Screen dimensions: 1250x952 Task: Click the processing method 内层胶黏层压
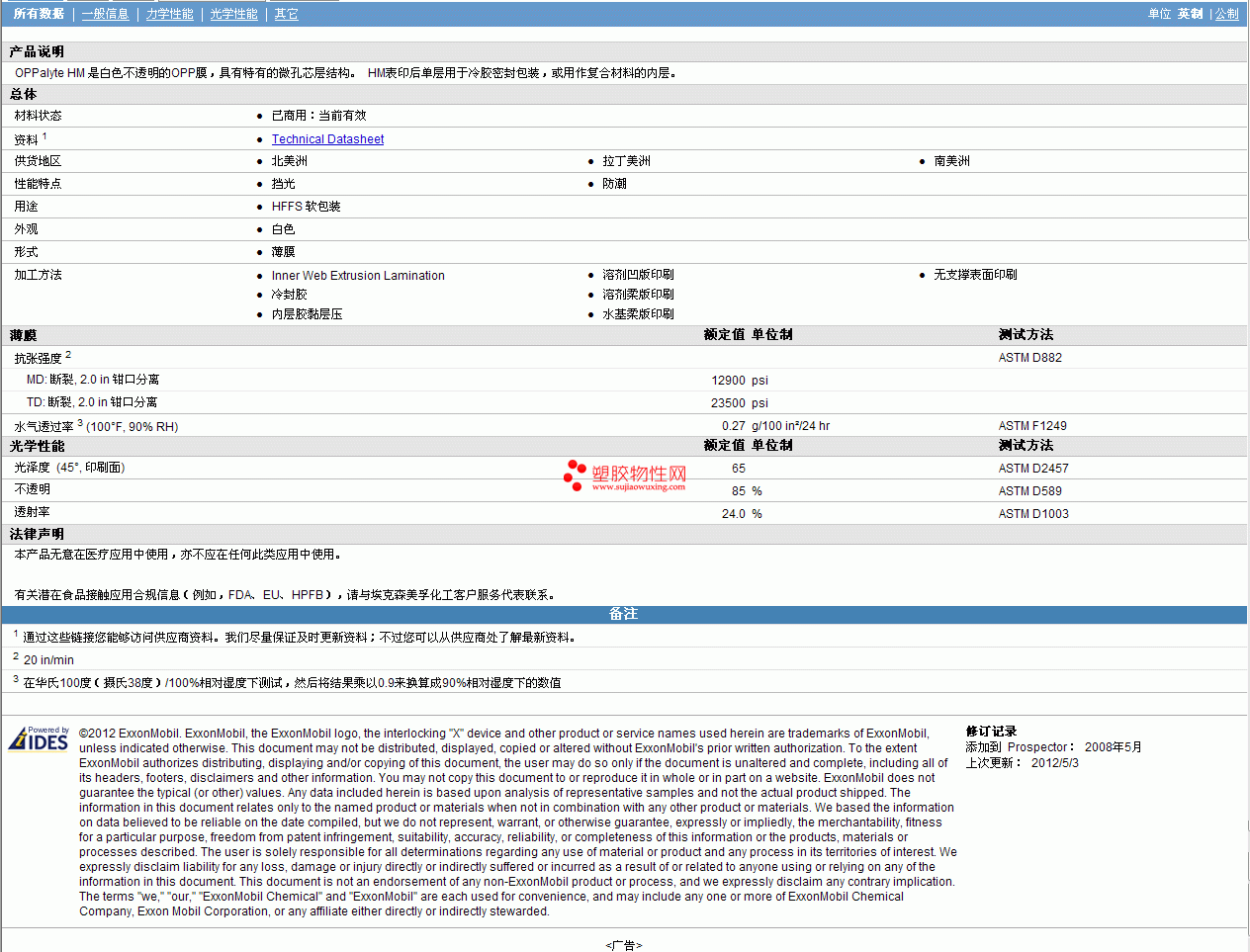click(307, 314)
